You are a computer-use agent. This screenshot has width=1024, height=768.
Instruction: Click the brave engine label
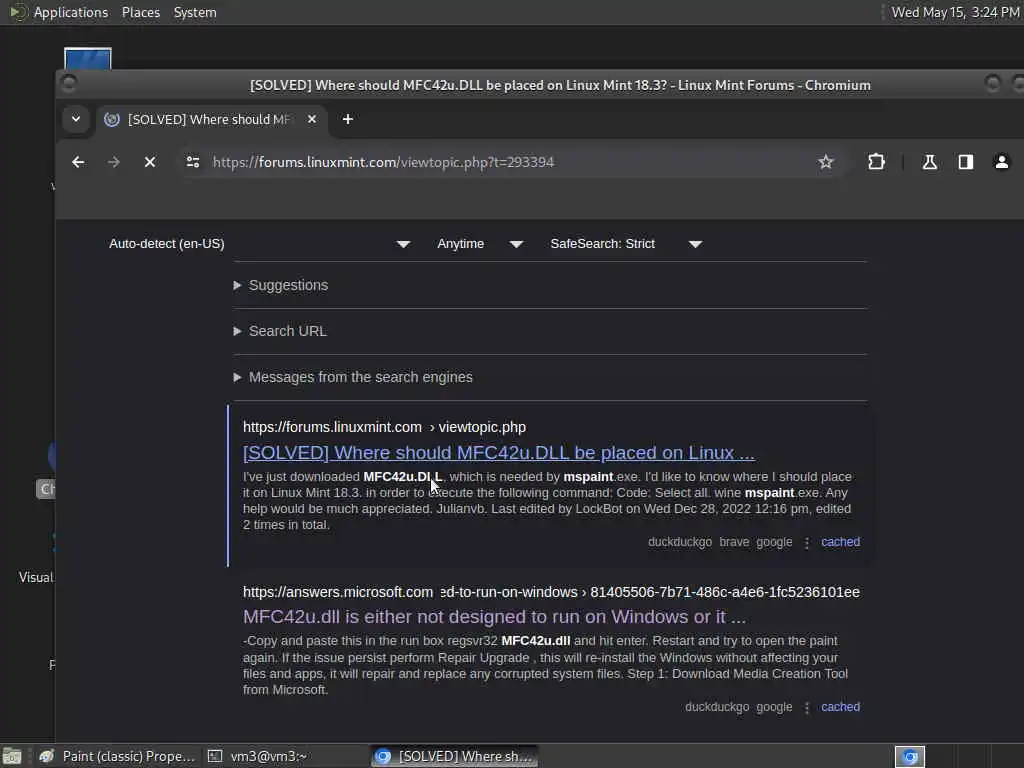point(734,542)
